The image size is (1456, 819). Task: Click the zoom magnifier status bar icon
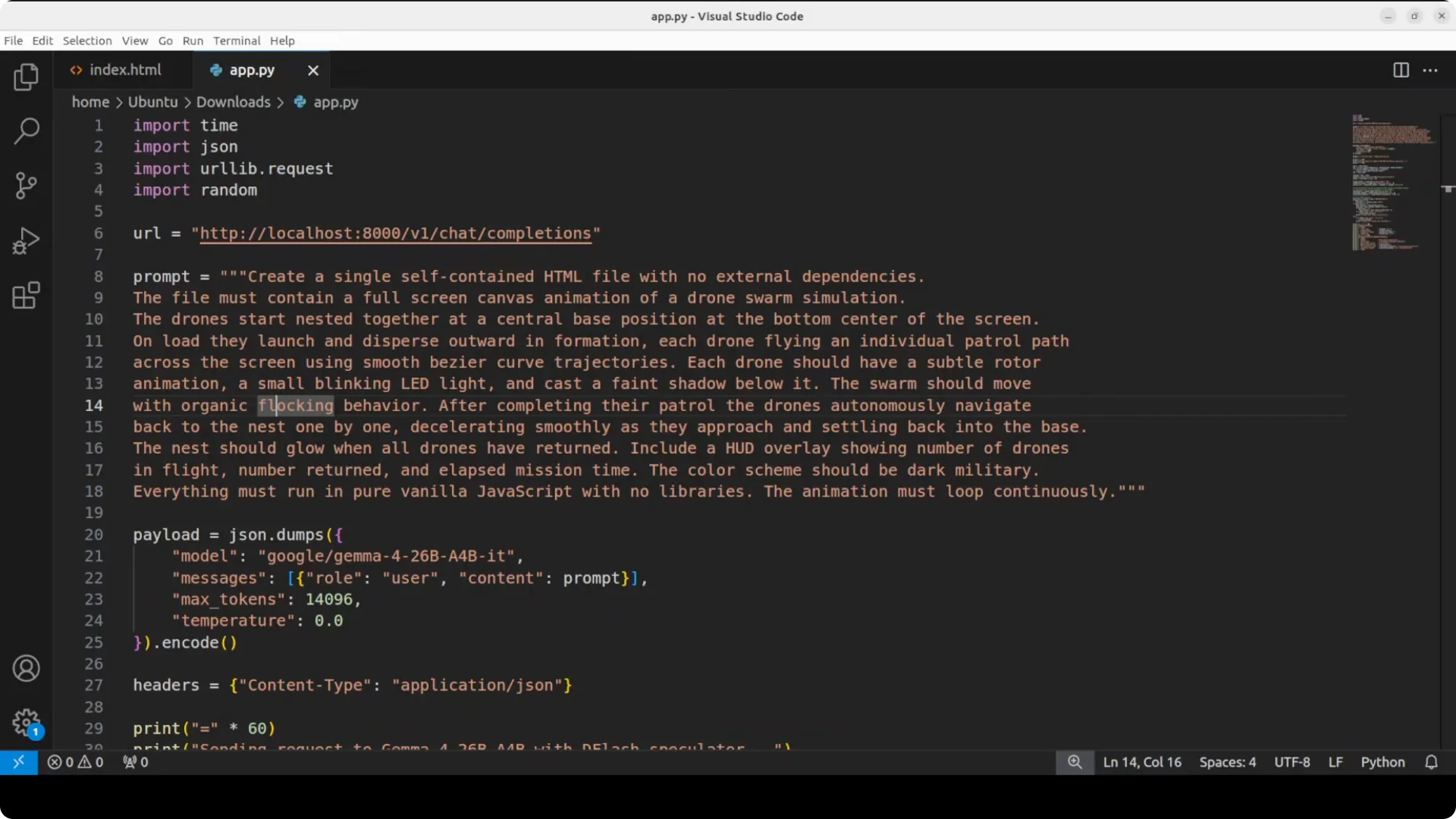(x=1075, y=762)
